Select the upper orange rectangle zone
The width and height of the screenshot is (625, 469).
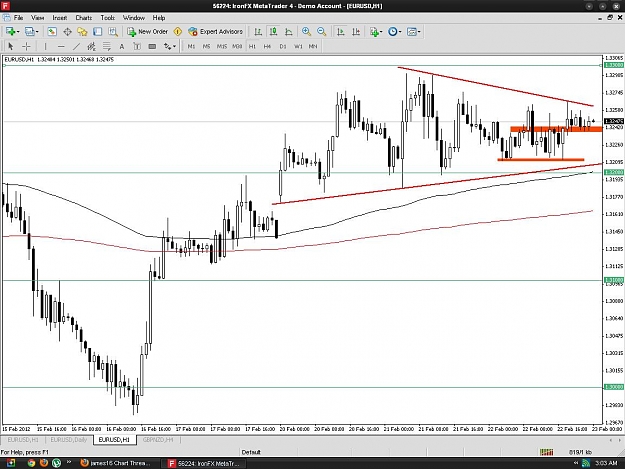click(556, 129)
